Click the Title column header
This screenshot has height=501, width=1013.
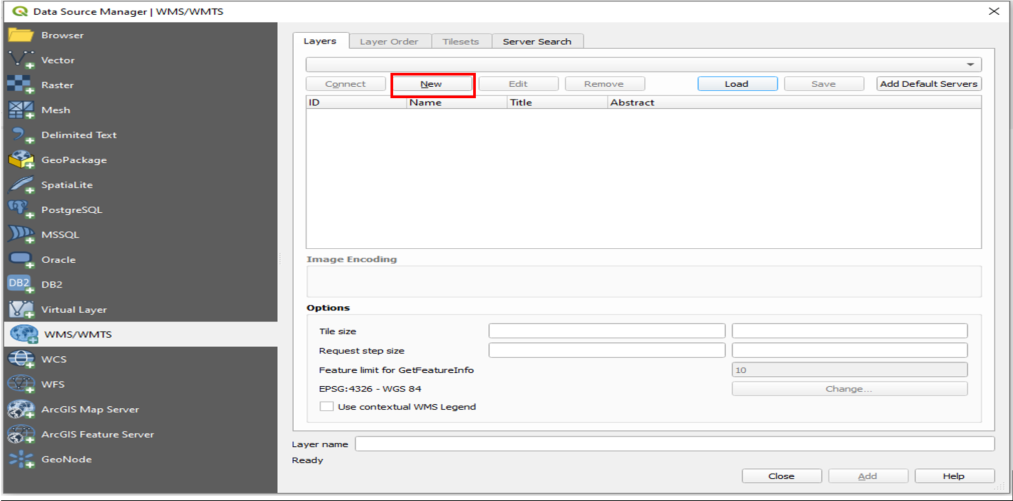557,102
